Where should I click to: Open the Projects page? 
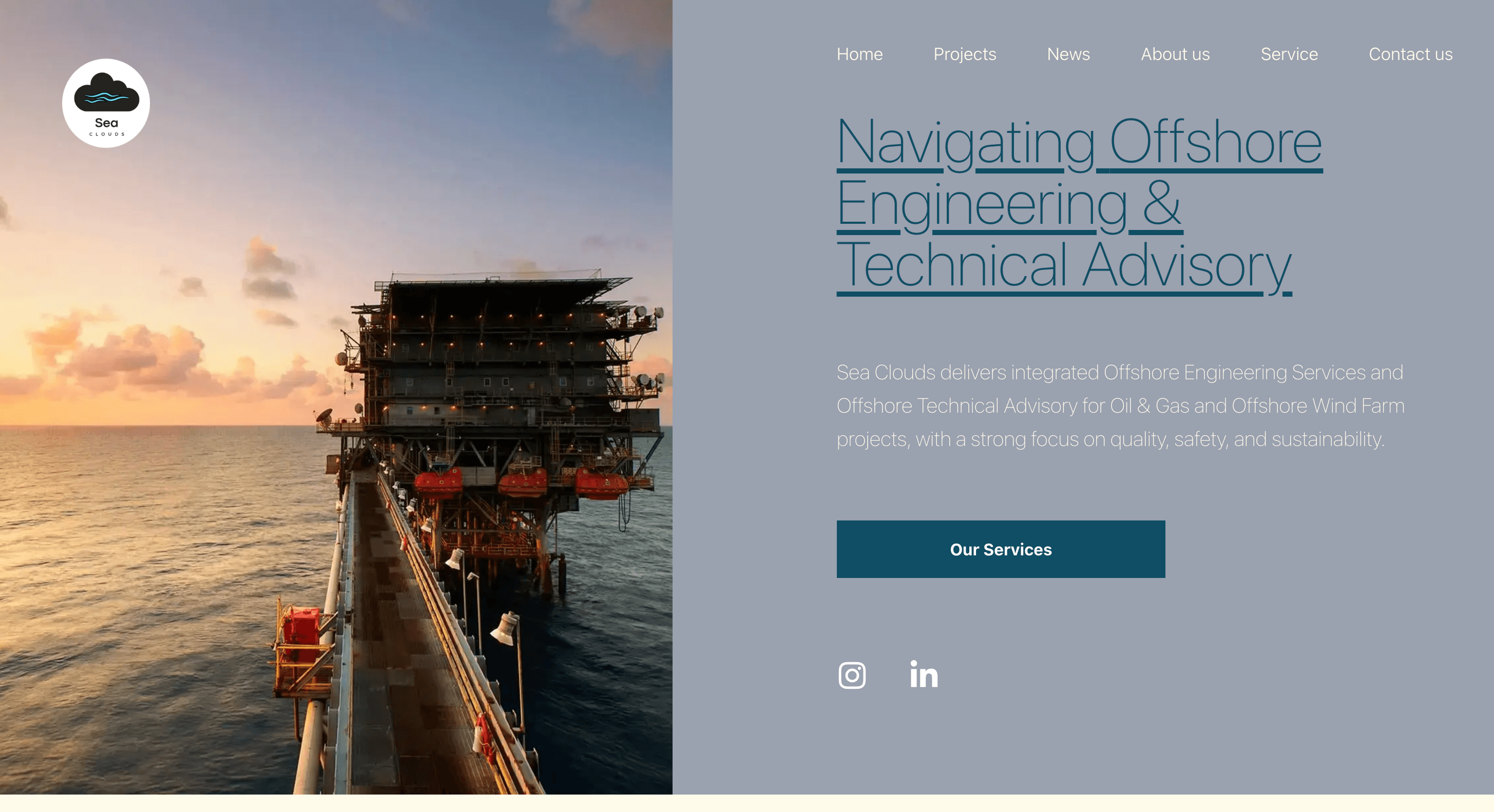pos(965,54)
